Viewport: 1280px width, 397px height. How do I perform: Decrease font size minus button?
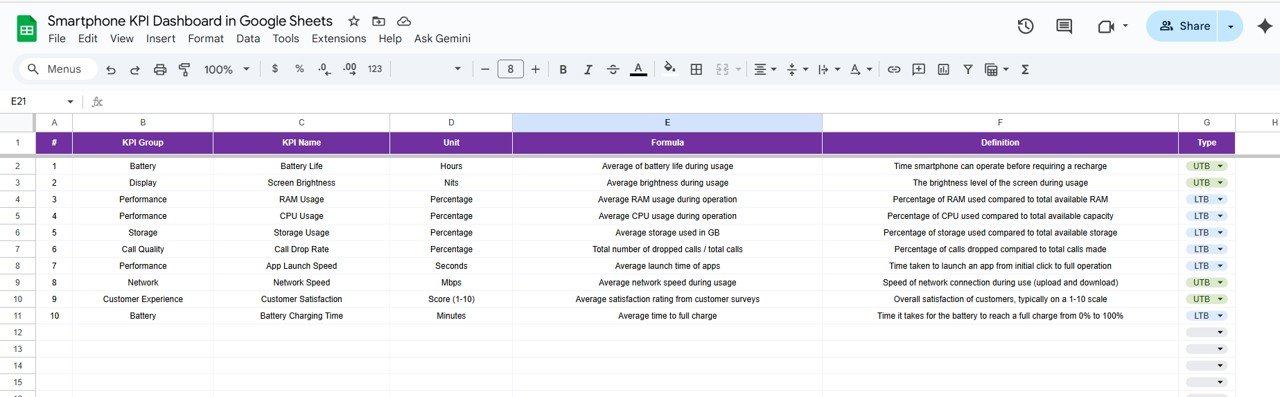click(x=485, y=69)
